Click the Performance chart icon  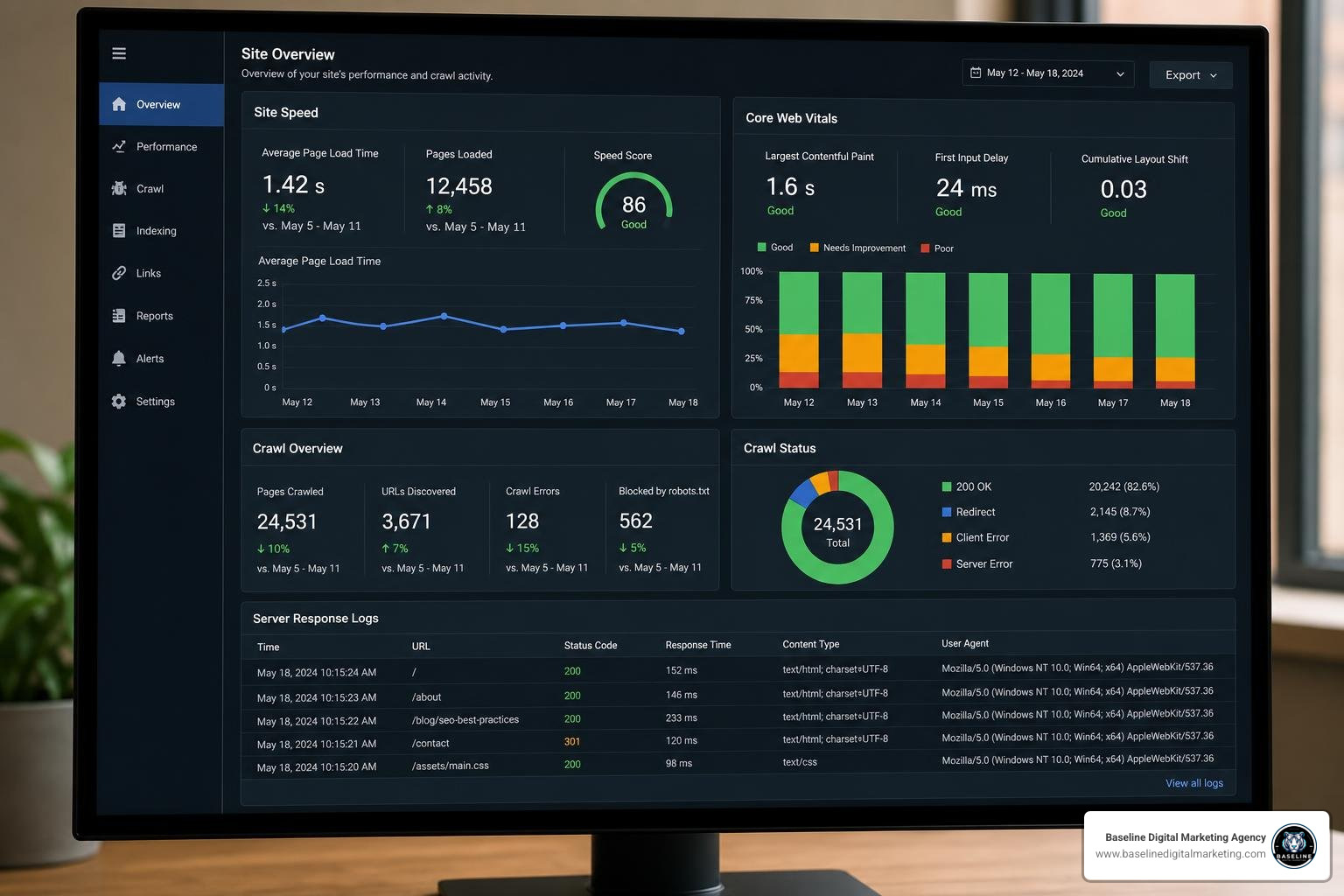[x=119, y=146]
